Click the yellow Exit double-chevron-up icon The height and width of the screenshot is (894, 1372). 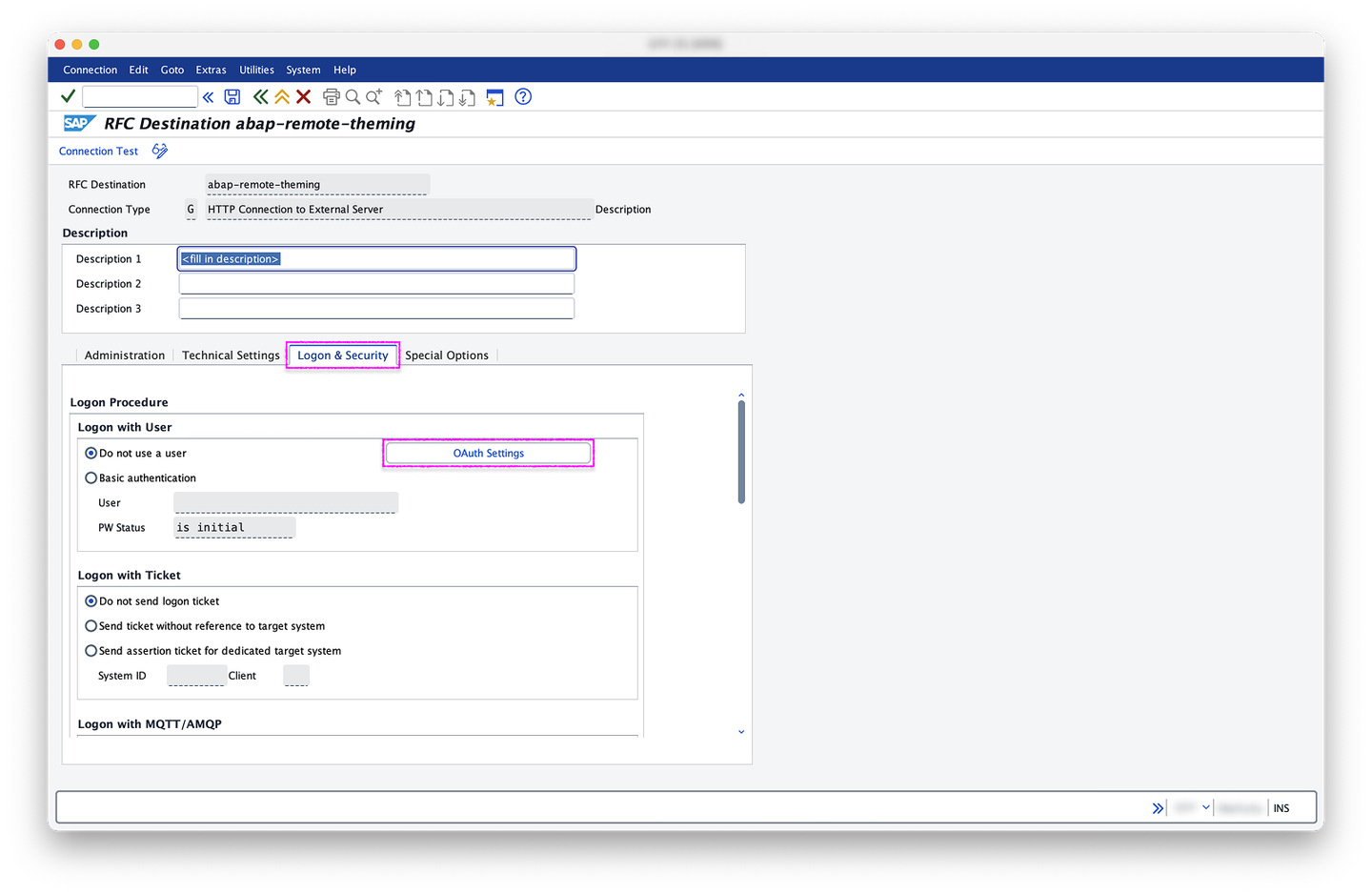(x=282, y=96)
